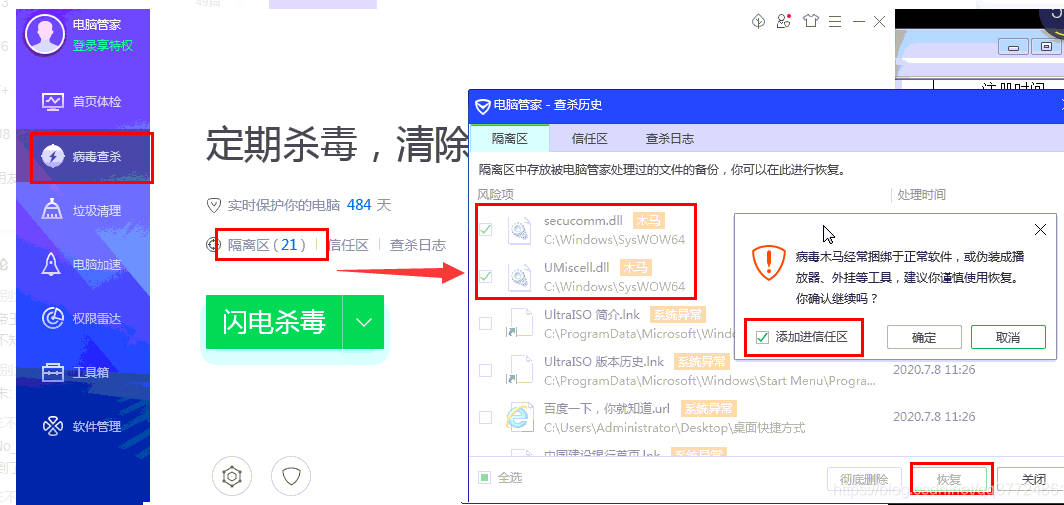The image size is (1064, 505).
Task: Switch to the 查杀日志 tab in dialog
Action: pyautogui.click(x=669, y=139)
